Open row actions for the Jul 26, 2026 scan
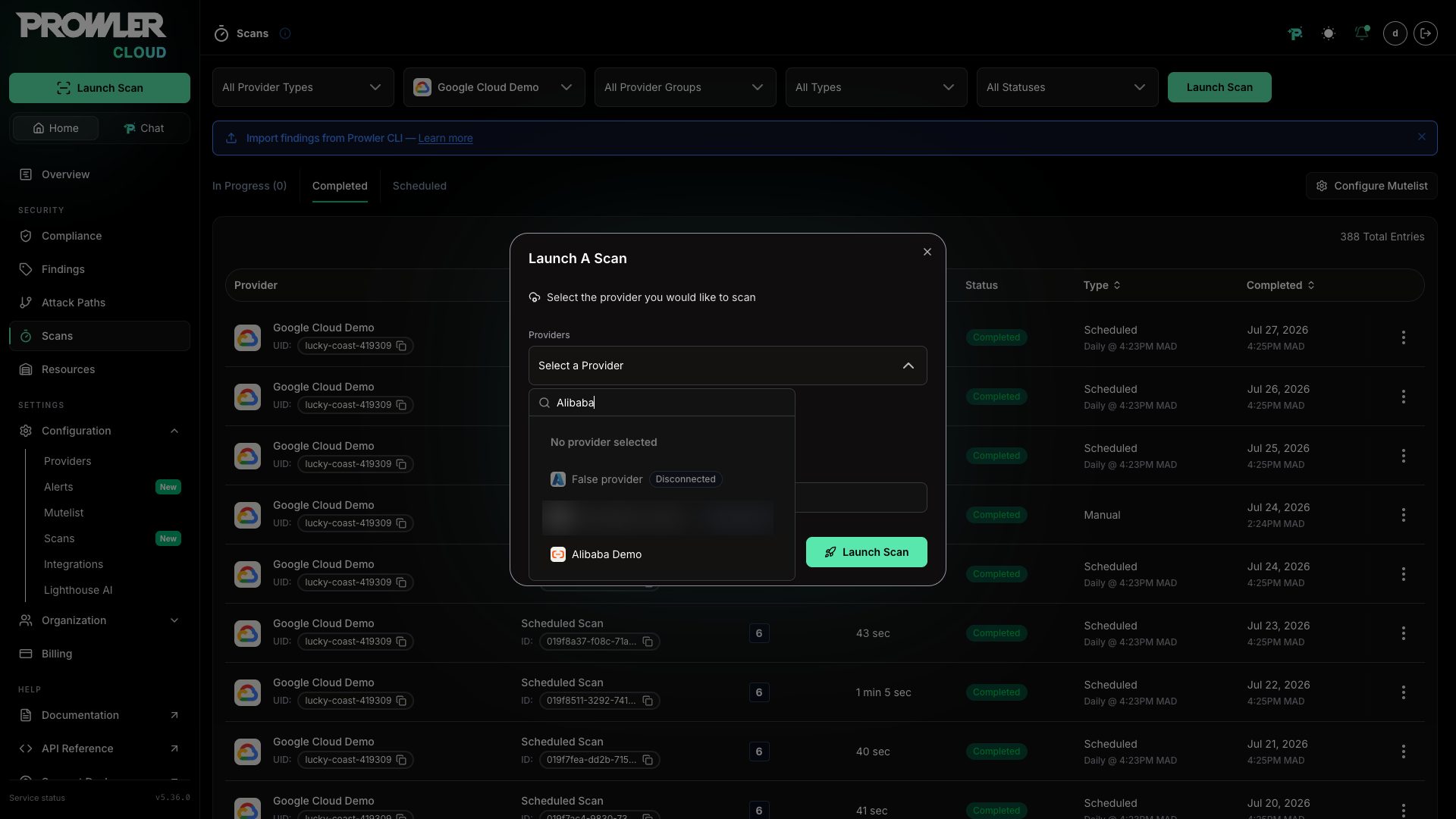Viewport: 1456px width, 819px height. point(1404,397)
